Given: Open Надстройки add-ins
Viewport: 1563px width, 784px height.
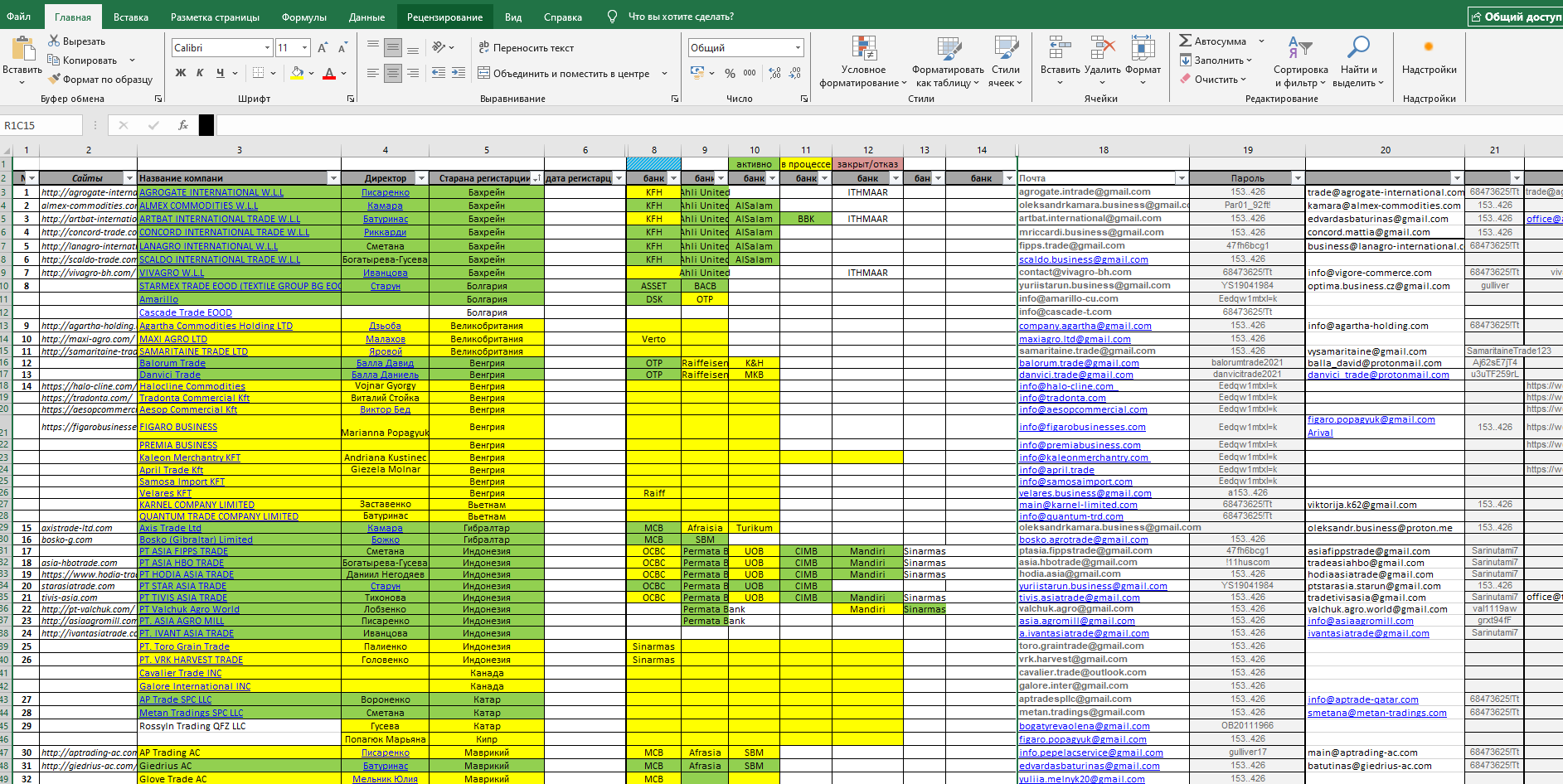Looking at the screenshot, I should [x=1429, y=57].
